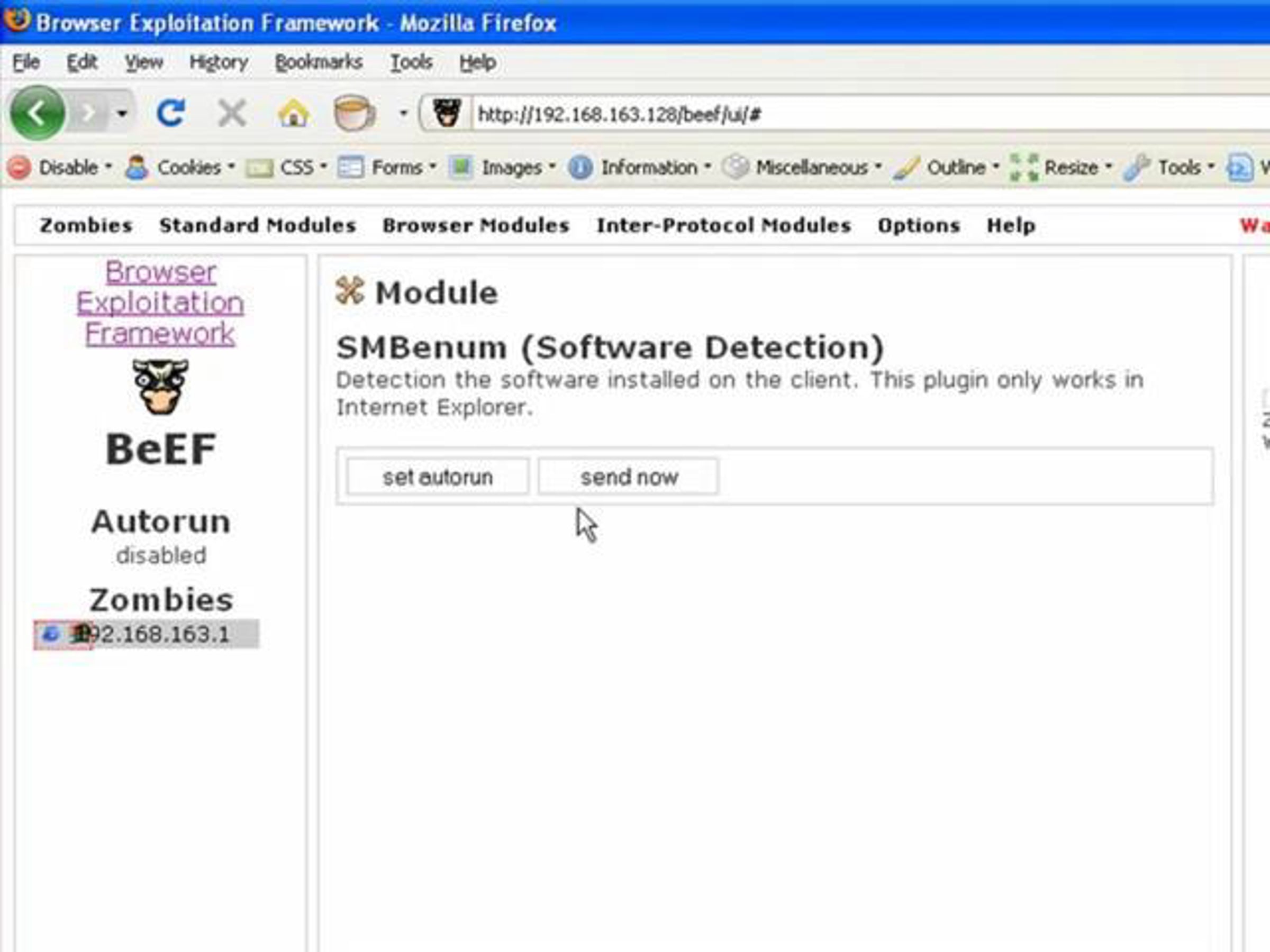This screenshot has height=952, width=1270.
Task: Open the Cookies dropdown menu
Action: pyautogui.click(x=180, y=168)
